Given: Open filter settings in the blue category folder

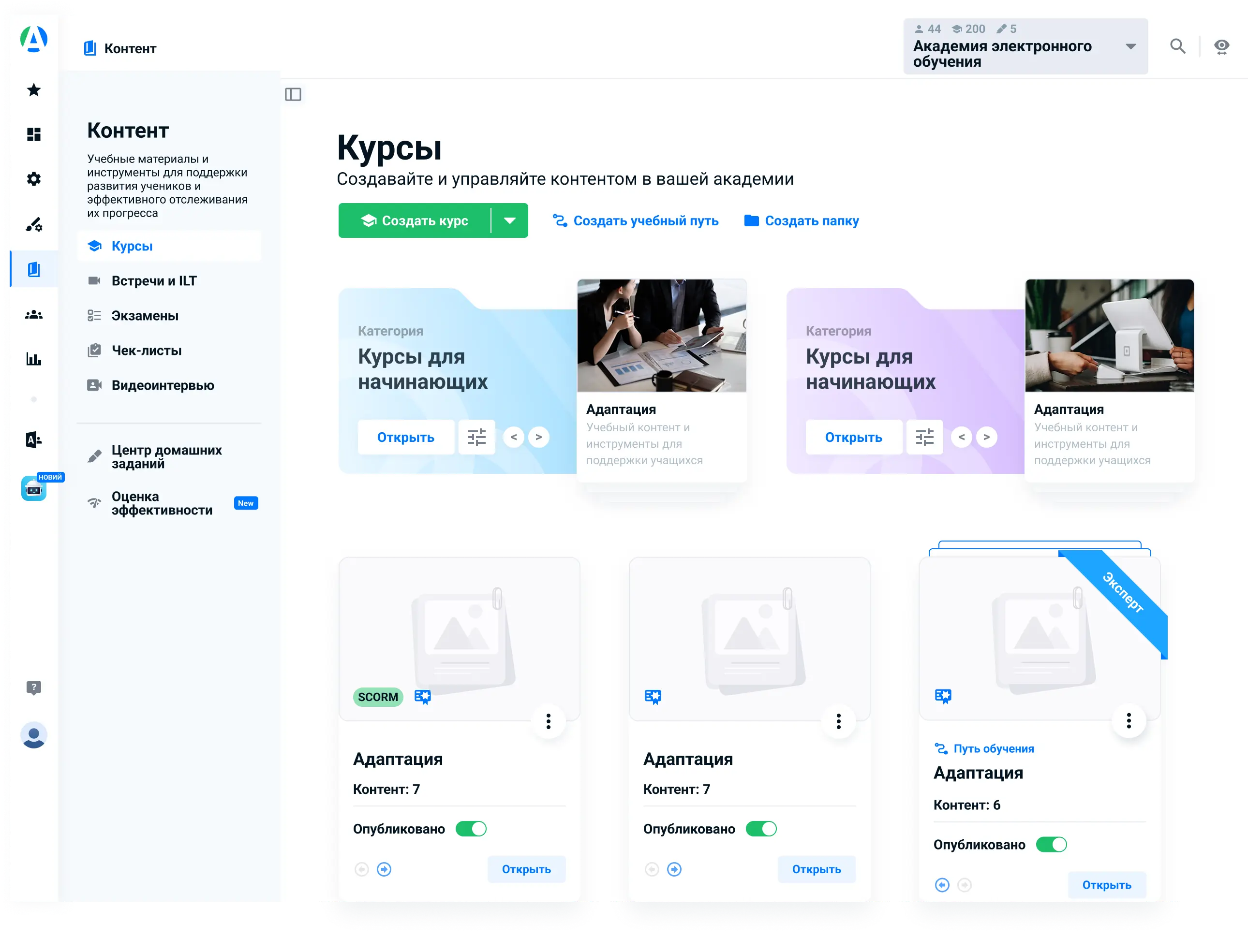Looking at the screenshot, I should [477, 437].
